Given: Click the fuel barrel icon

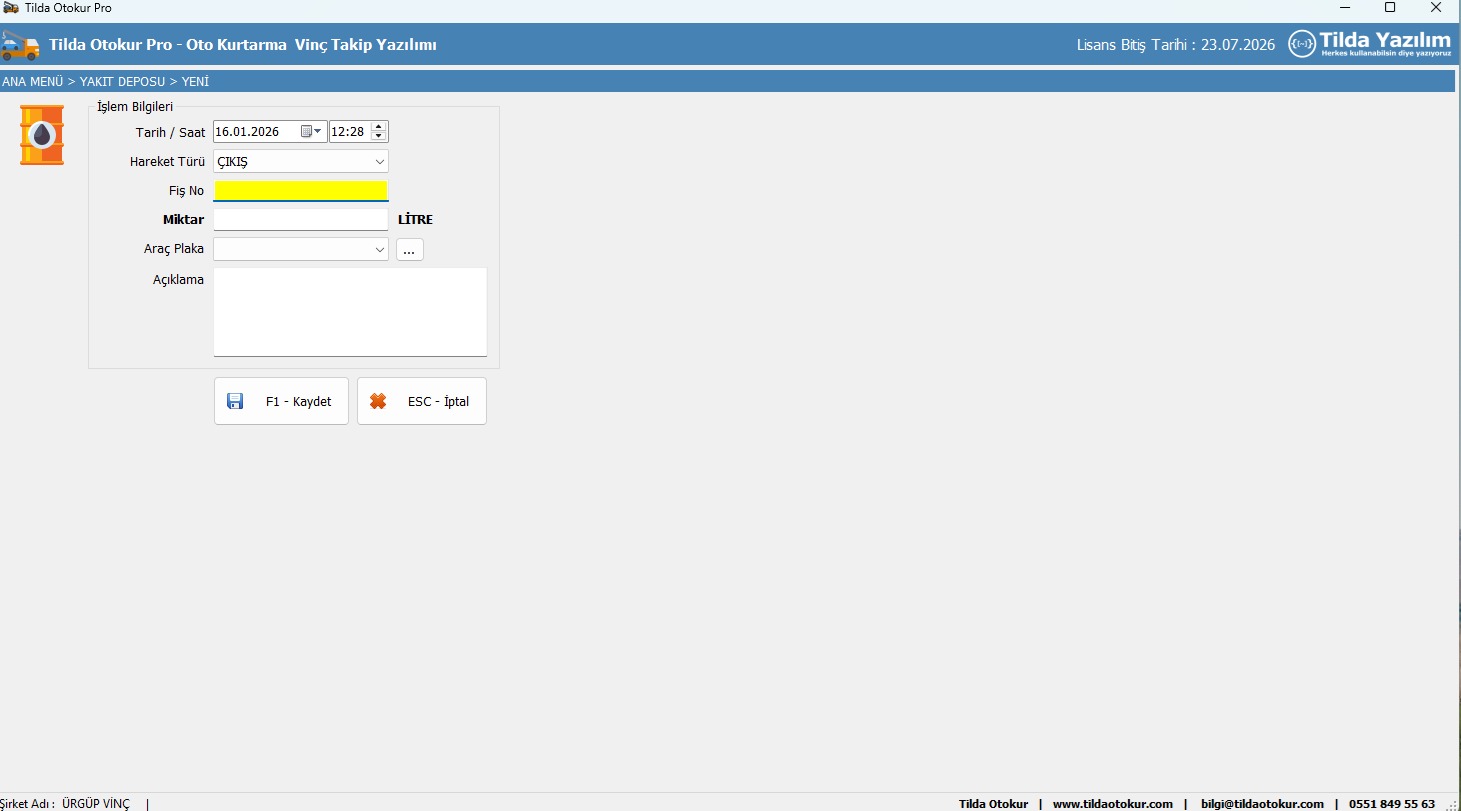Looking at the screenshot, I should (x=42, y=135).
